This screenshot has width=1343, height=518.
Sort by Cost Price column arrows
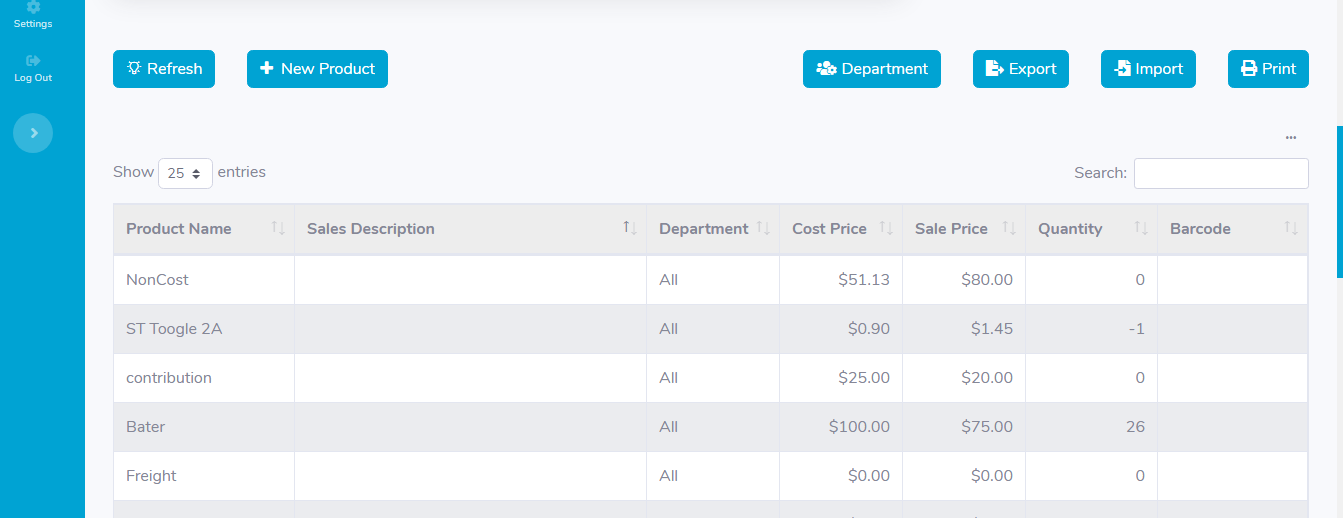[x=886, y=228]
